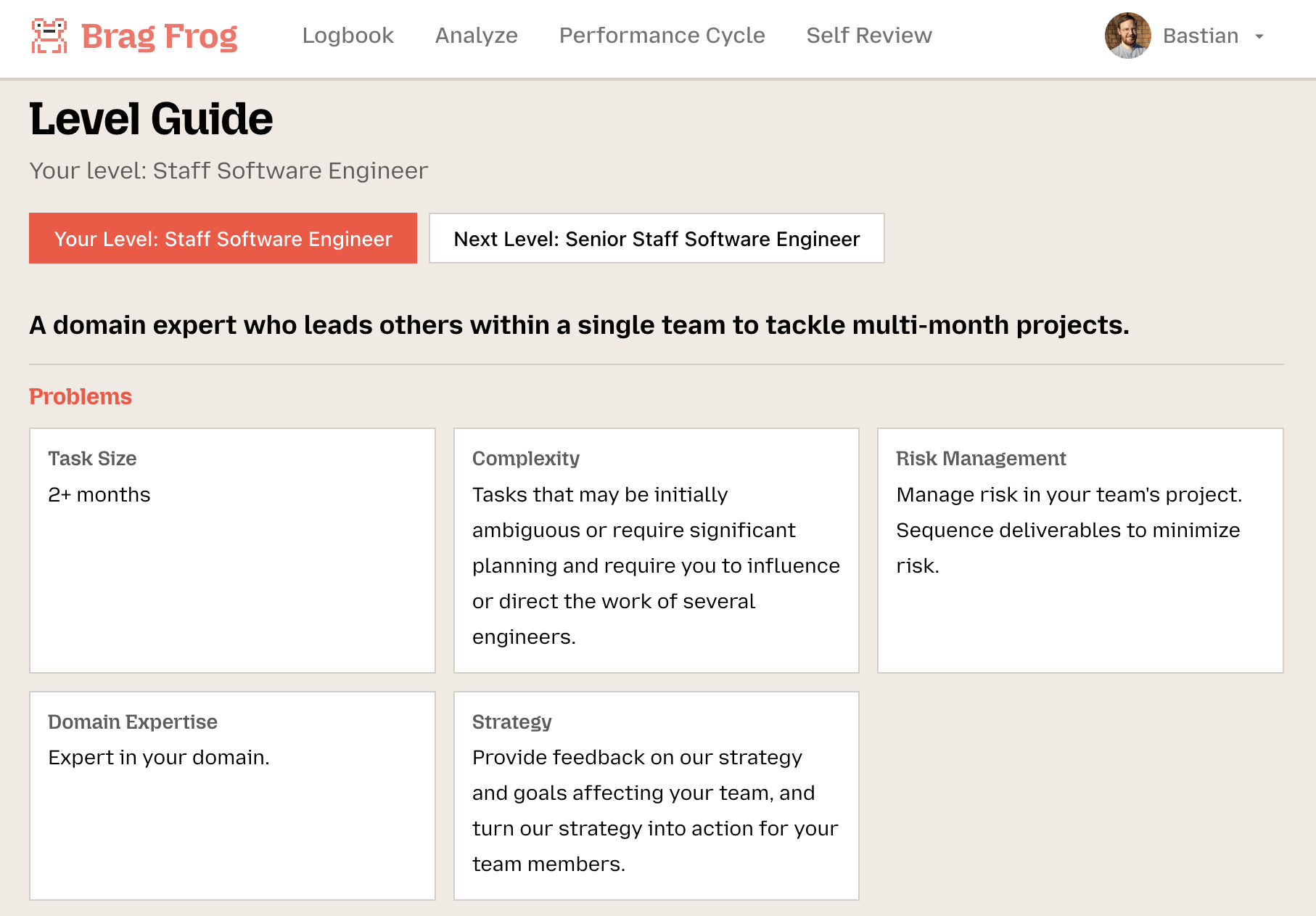Click the Strategy card
The image size is (1316, 916).
point(656,796)
